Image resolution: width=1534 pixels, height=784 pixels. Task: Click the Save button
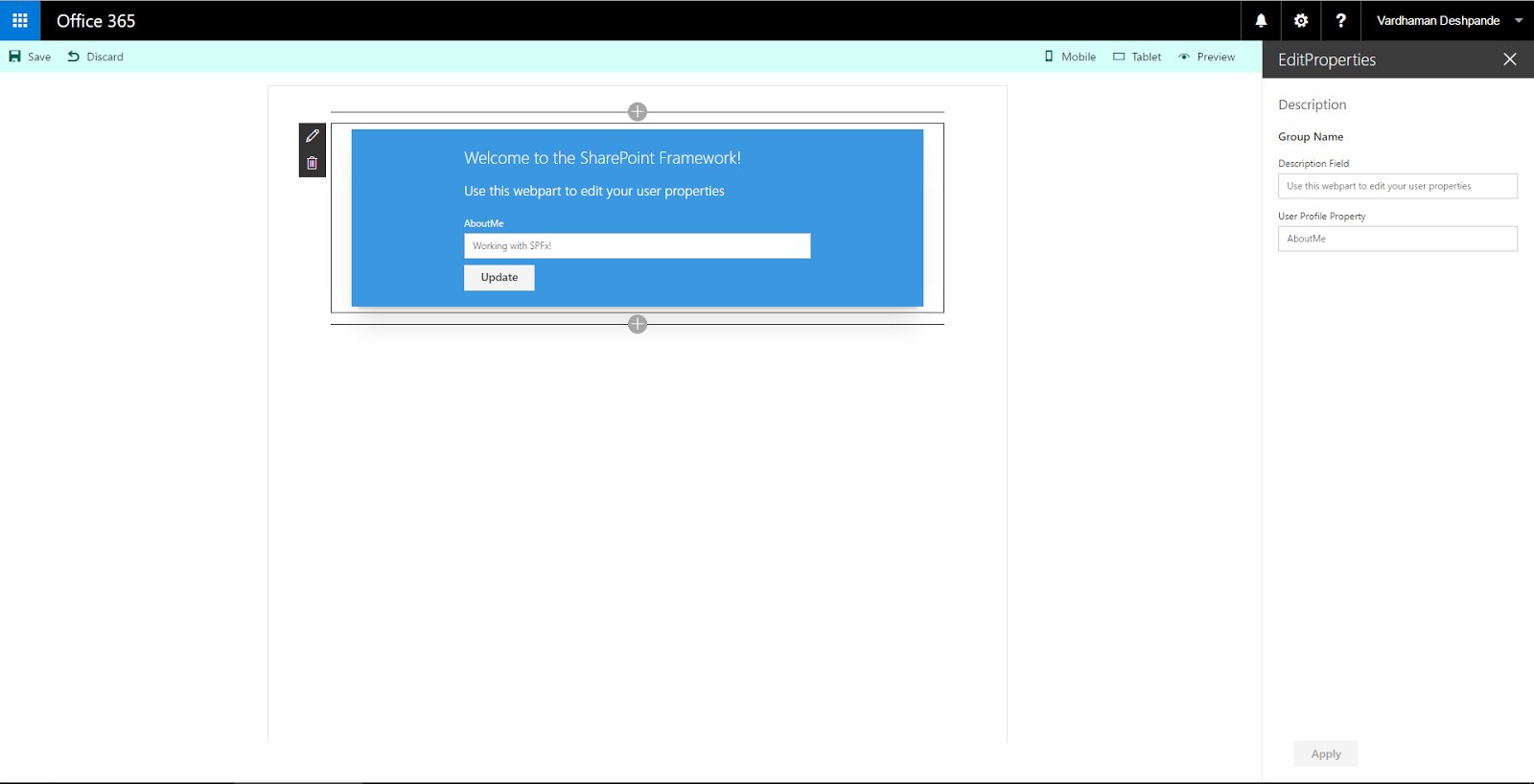click(30, 57)
